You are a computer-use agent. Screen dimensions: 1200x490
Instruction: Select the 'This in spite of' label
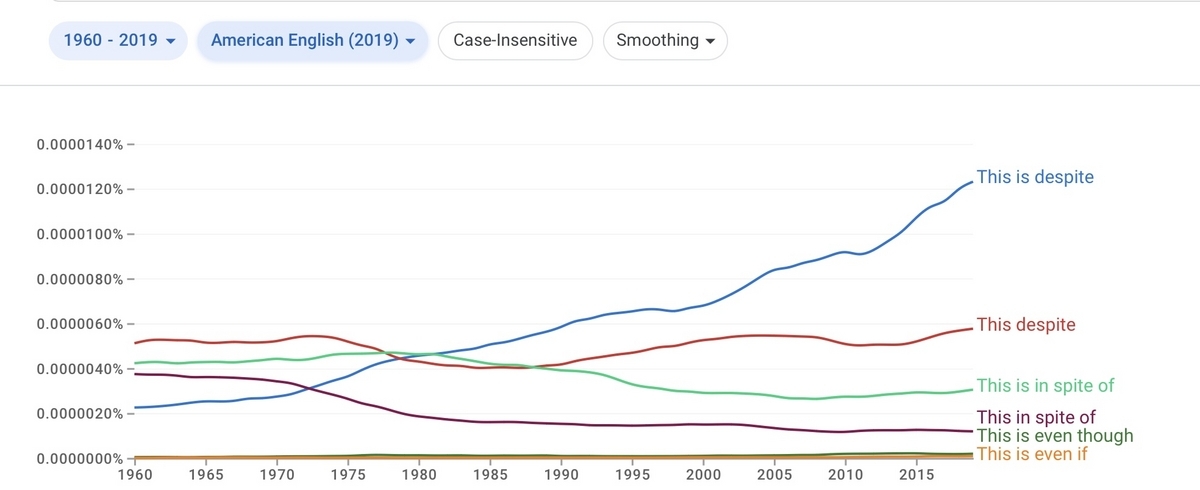point(1036,417)
